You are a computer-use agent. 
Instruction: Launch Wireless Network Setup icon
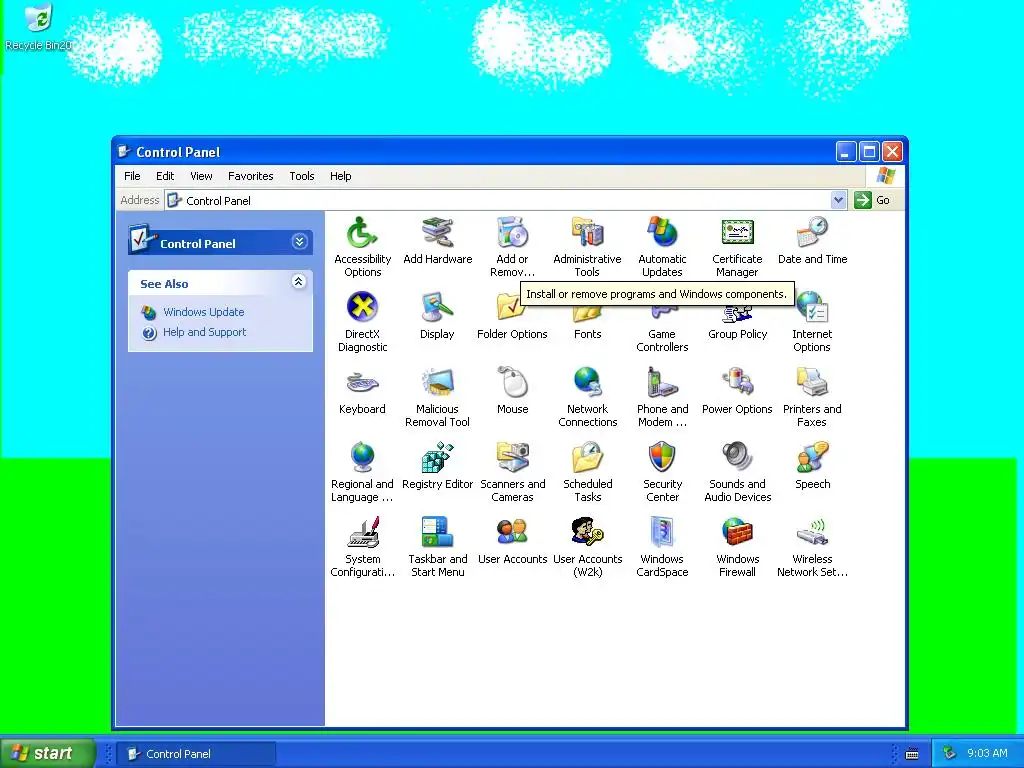tap(812, 533)
